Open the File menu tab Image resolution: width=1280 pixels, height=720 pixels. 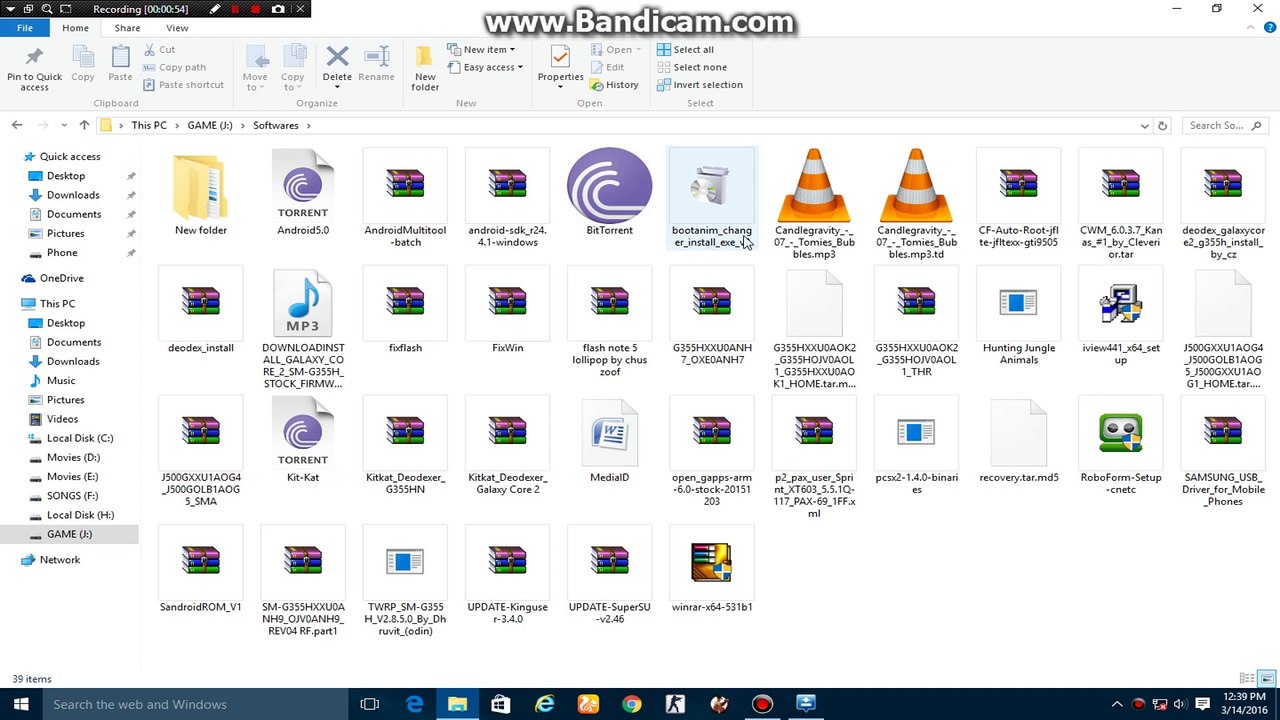[25, 28]
